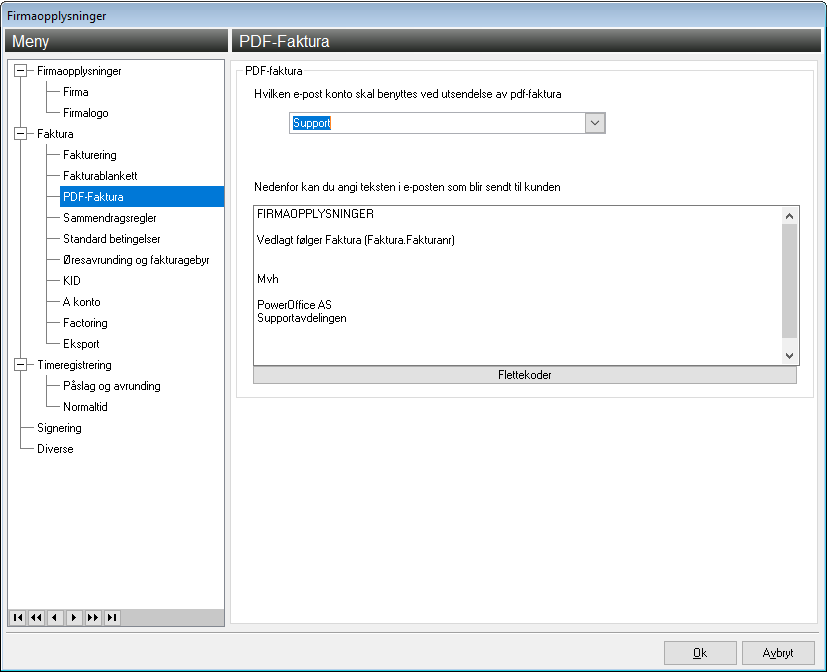
Task: Jump to first menu page
Action: (18, 617)
